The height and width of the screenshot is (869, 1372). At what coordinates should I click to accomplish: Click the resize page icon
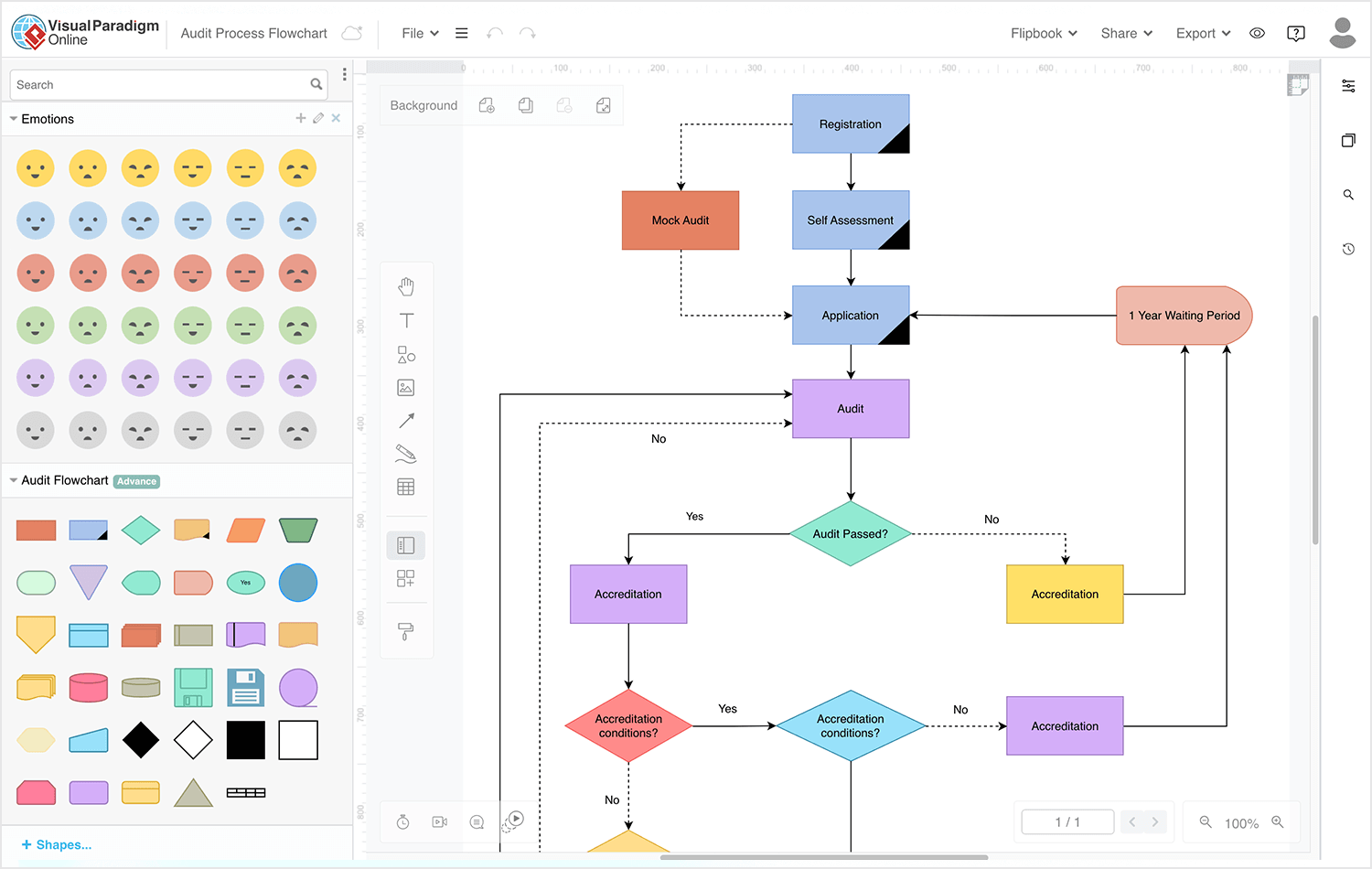click(x=604, y=106)
